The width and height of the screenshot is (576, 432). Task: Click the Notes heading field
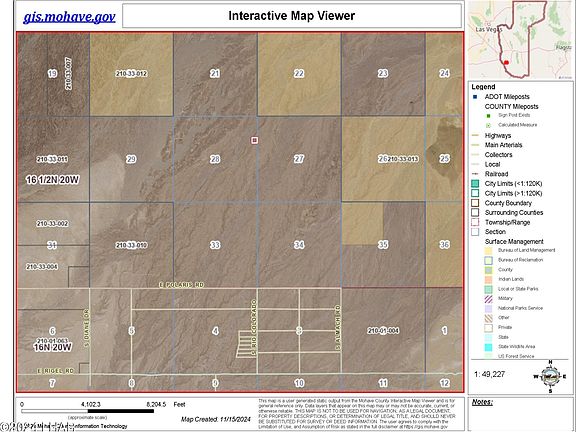point(482,402)
